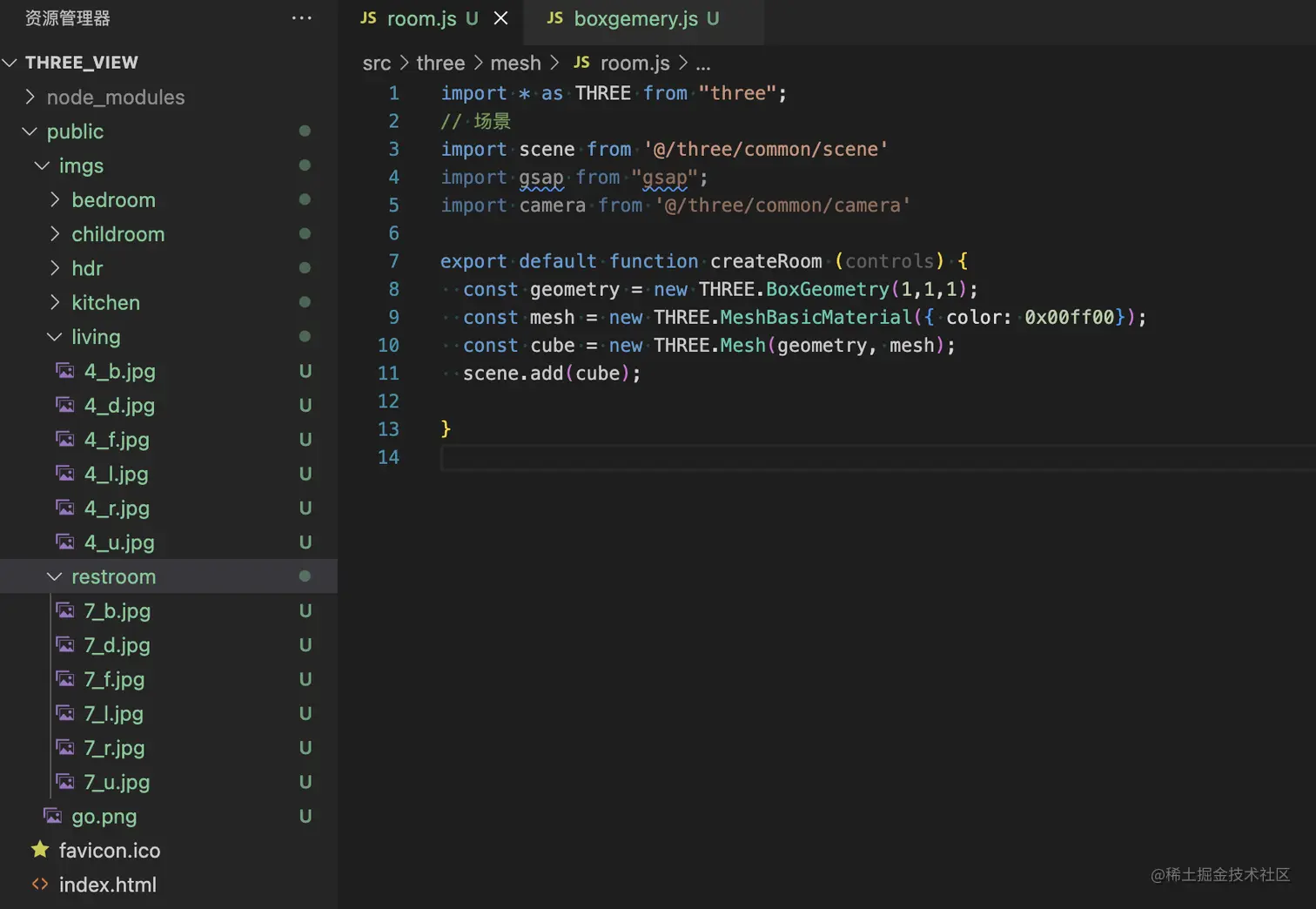Screen dimensions: 1316x909
Task: Select the 4_r.jpg file name
Action: coord(117,508)
